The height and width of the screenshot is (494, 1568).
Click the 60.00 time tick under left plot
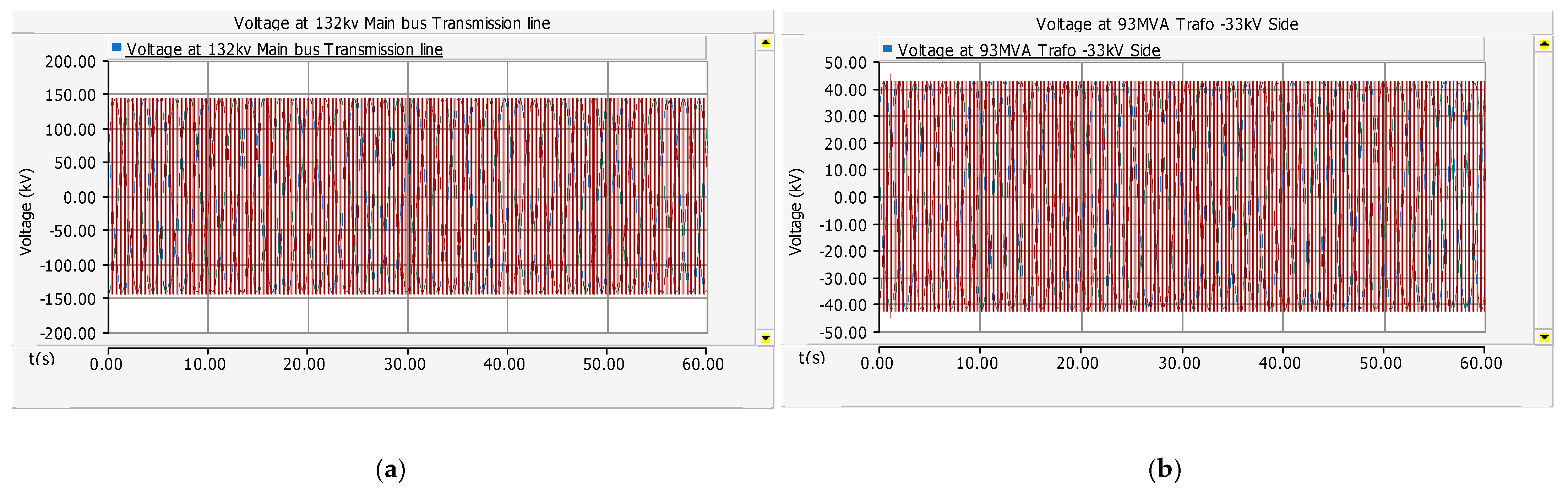pos(703,364)
